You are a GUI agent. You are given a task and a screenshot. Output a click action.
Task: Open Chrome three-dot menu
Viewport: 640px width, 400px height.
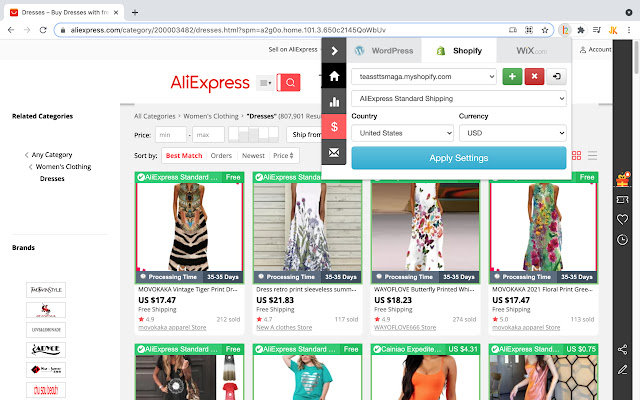629,30
